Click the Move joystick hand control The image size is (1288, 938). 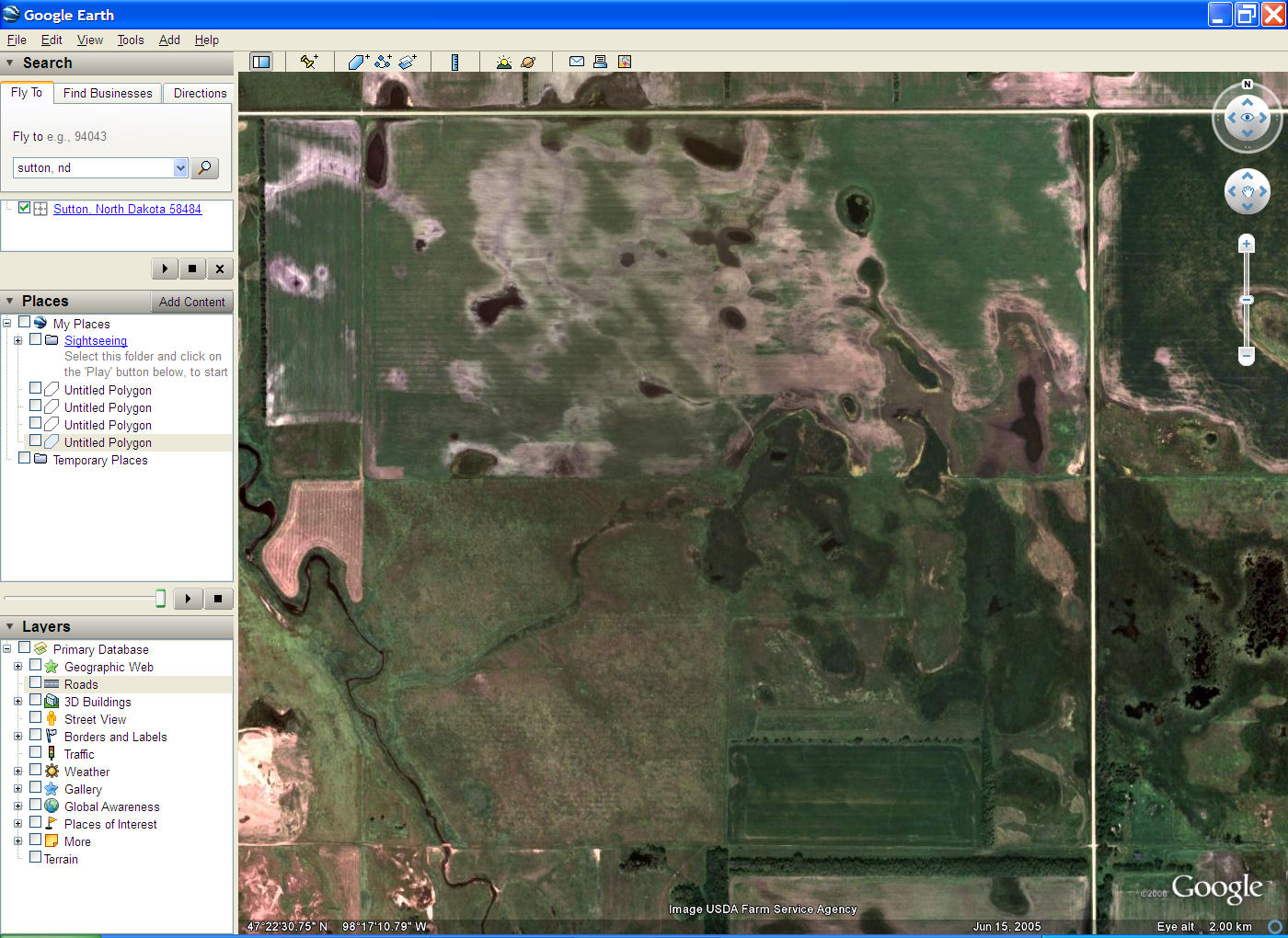pos(1248,191)
